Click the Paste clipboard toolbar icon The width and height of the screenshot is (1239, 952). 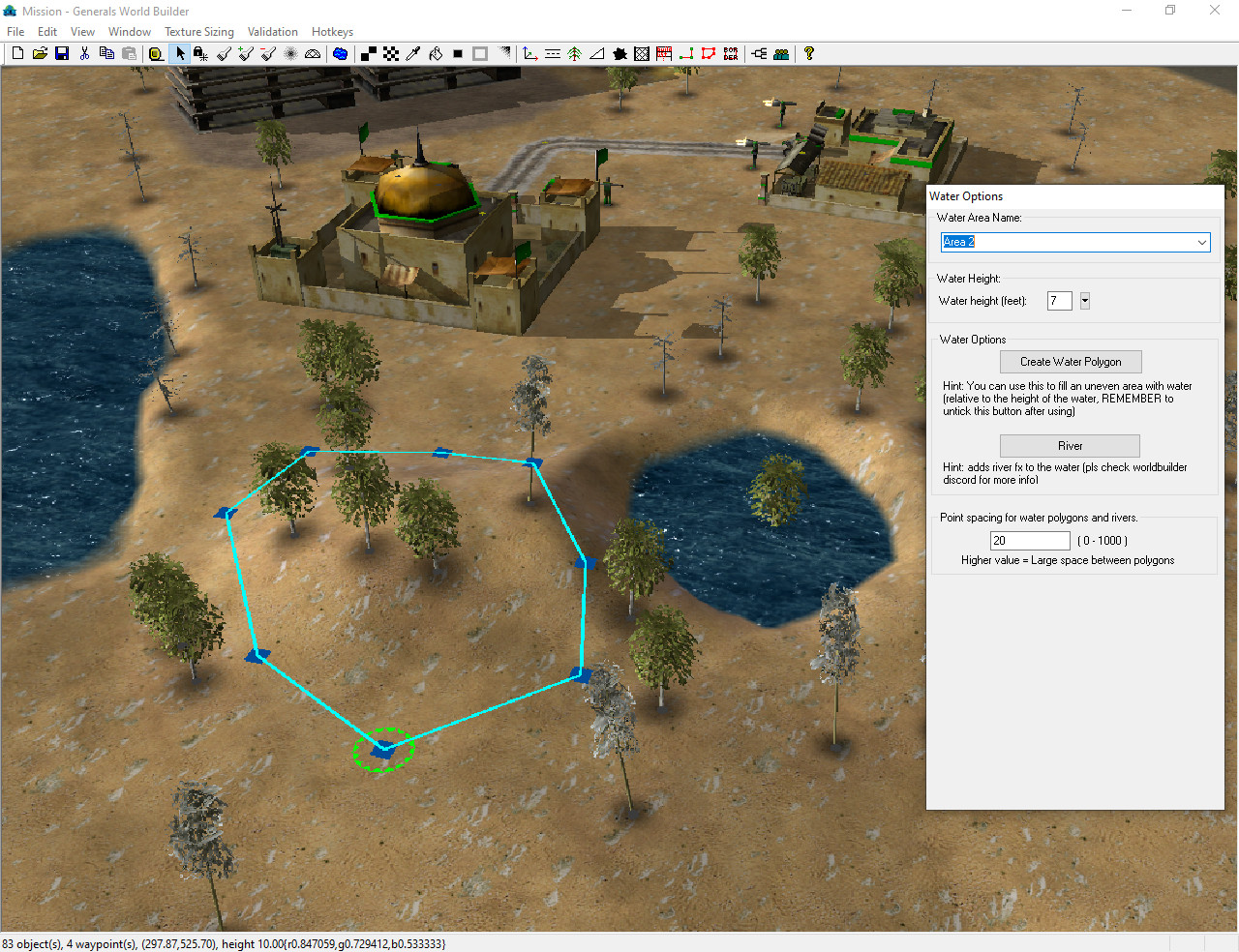pyautogui.click(x=129, y=53)
